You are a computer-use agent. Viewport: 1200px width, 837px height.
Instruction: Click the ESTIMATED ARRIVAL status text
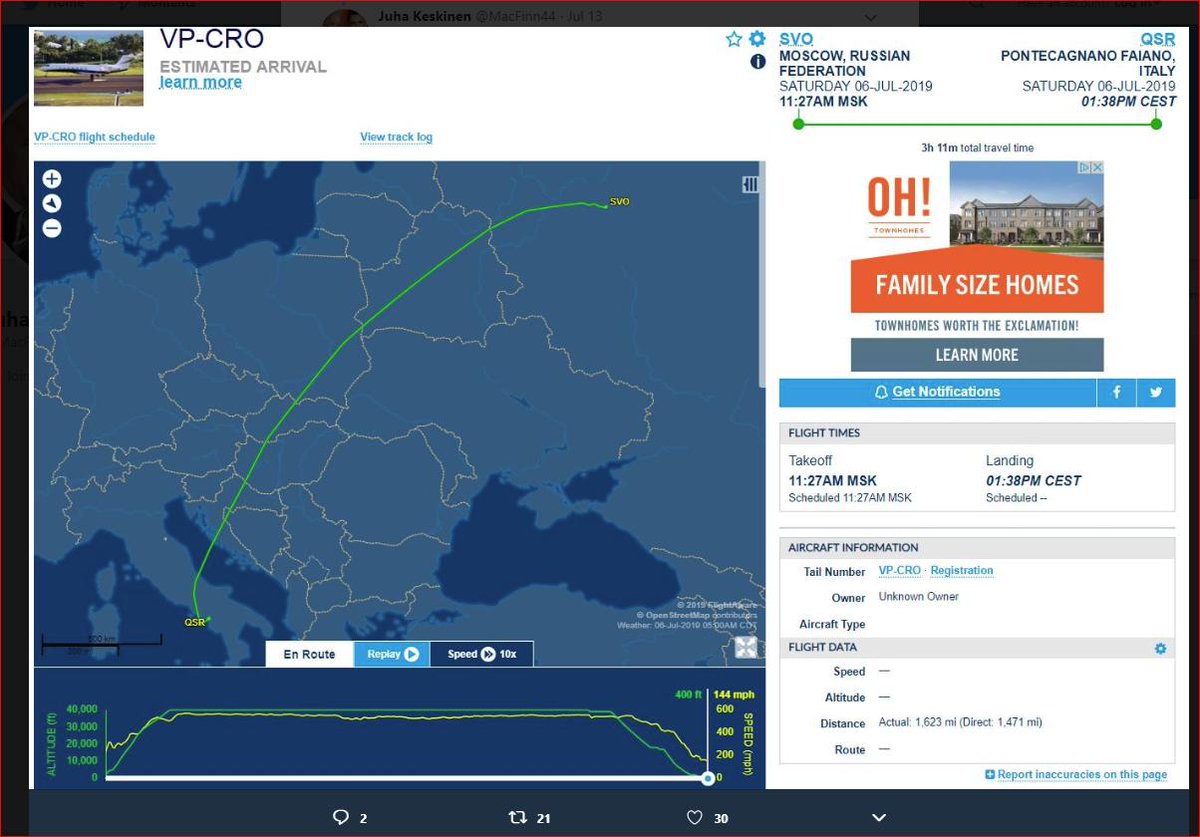243,67
